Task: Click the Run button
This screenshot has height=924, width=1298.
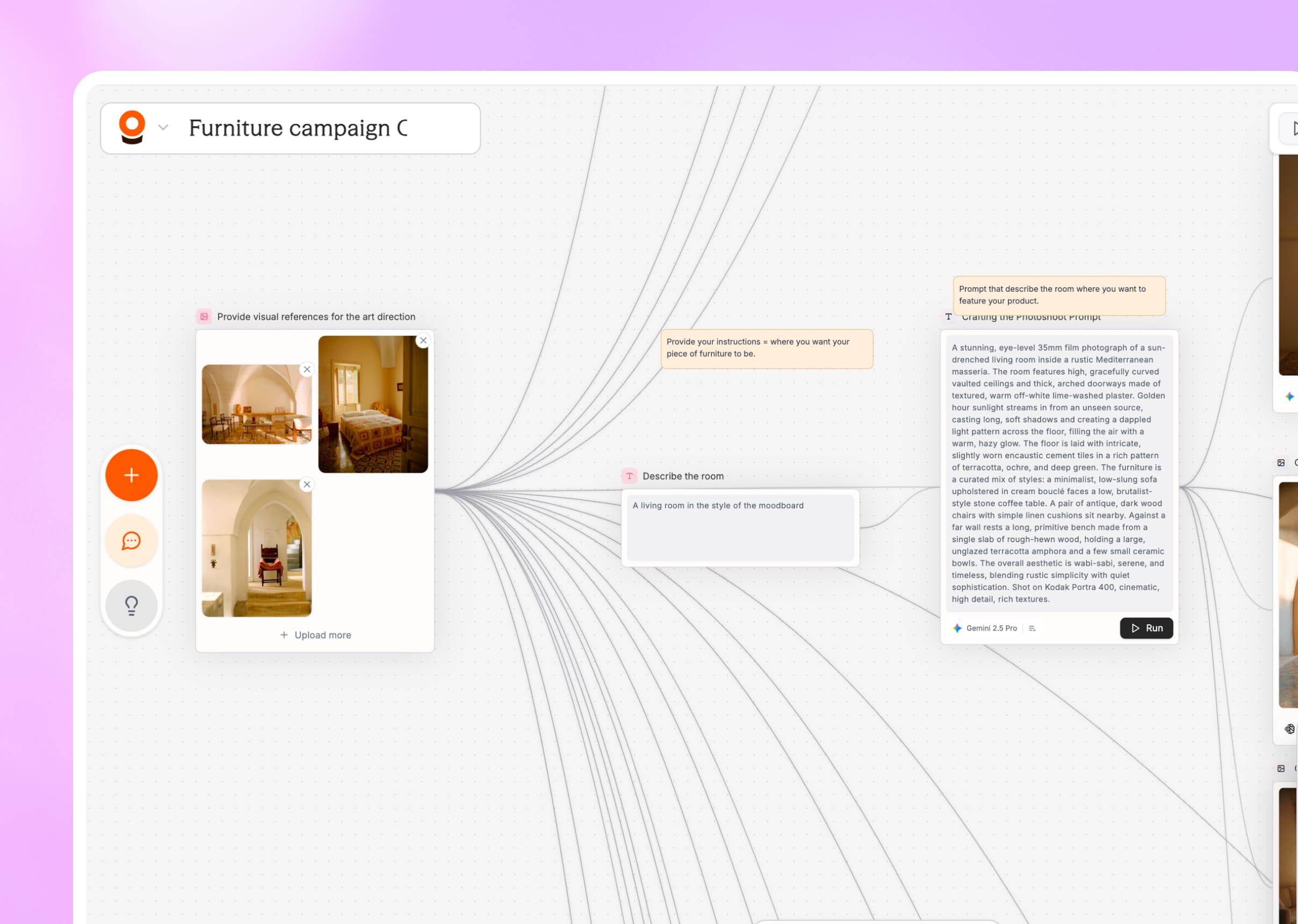Action: click(x=1146, y=628)
